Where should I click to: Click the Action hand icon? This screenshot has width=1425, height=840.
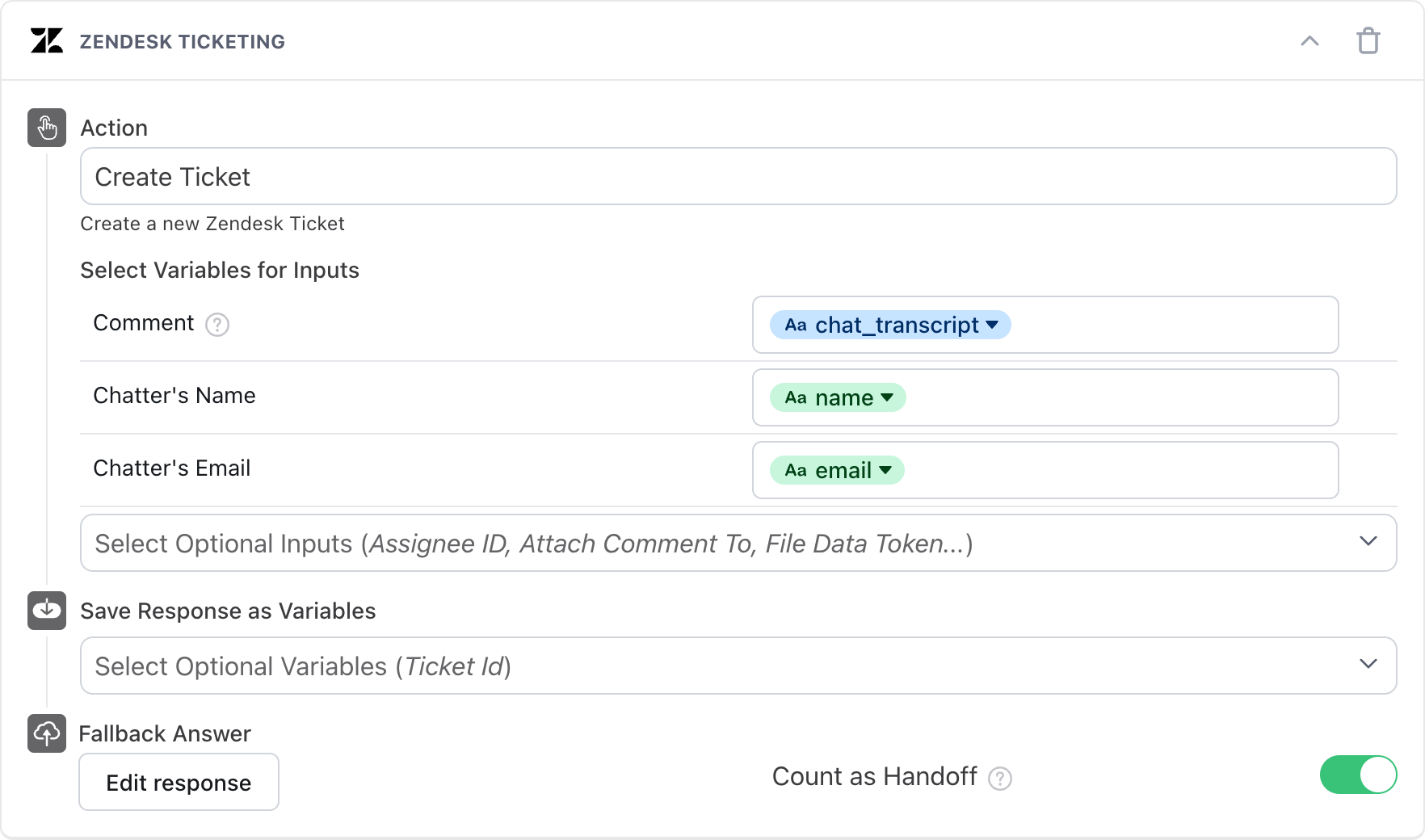47,128
